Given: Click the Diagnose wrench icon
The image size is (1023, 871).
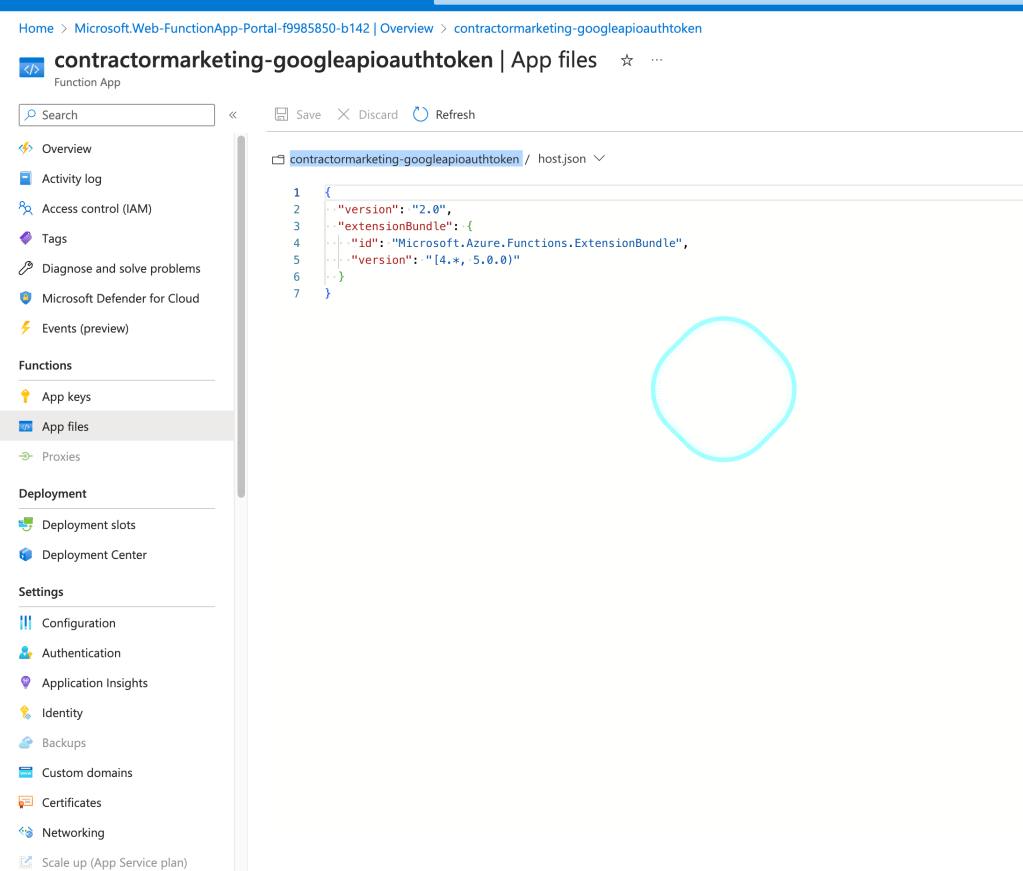Looking at the screenshot, I should pyautogui.click(x=25, y=268).
